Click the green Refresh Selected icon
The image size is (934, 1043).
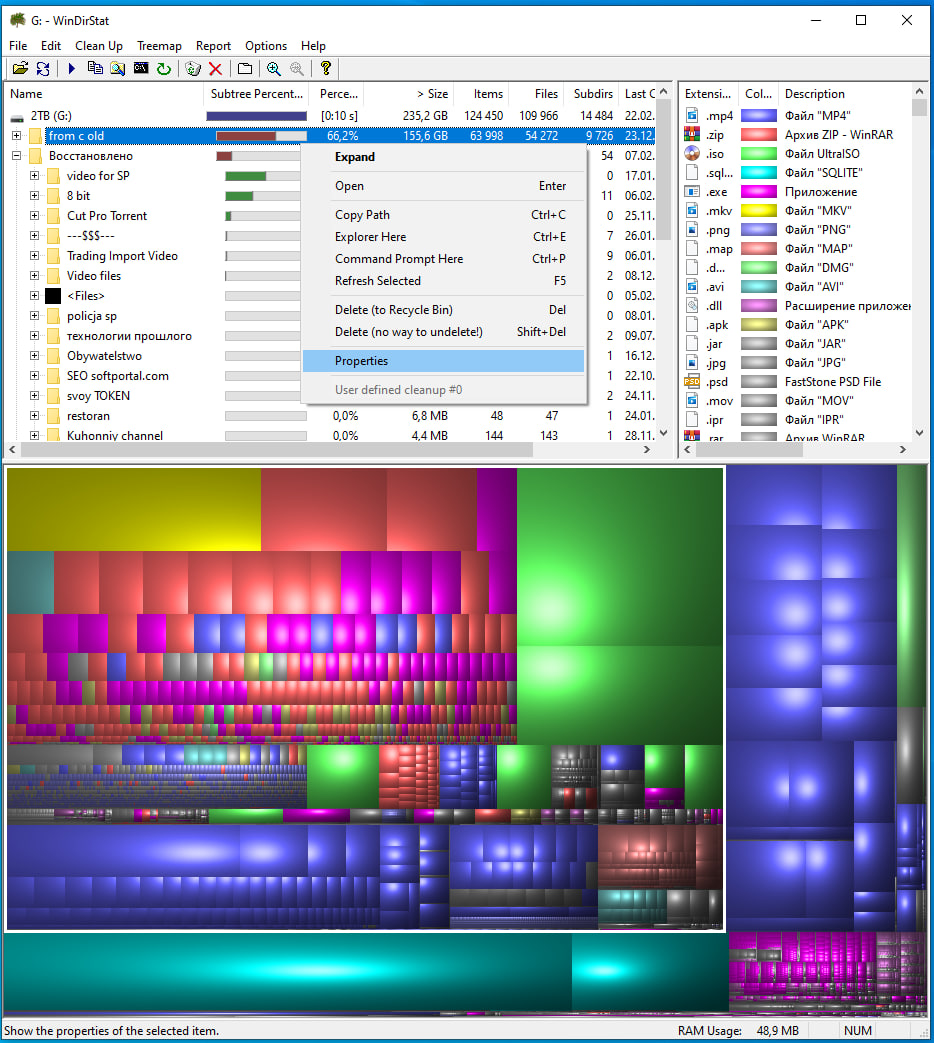pyautogui.click(x=164, y=69)
